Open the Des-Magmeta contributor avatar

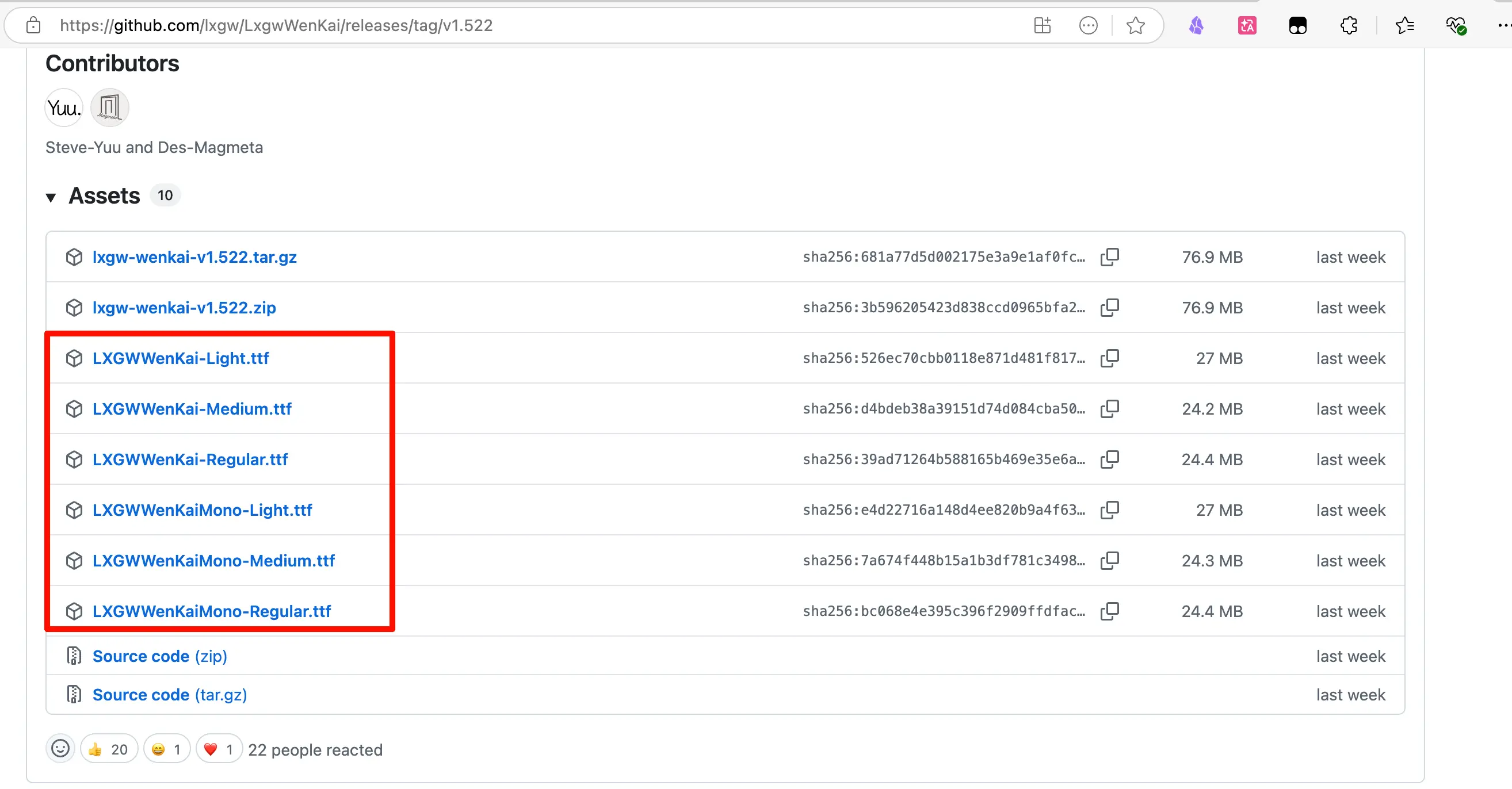coord(109,108)
